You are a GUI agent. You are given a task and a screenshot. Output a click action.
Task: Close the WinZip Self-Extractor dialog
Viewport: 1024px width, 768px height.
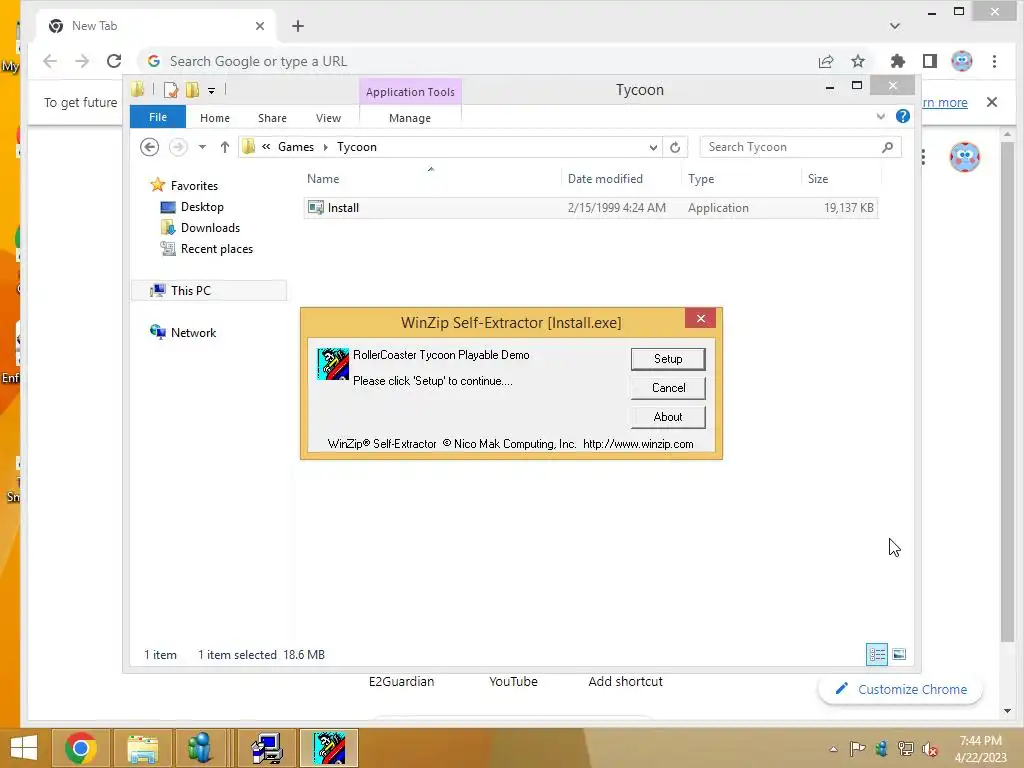pos(700,318)
